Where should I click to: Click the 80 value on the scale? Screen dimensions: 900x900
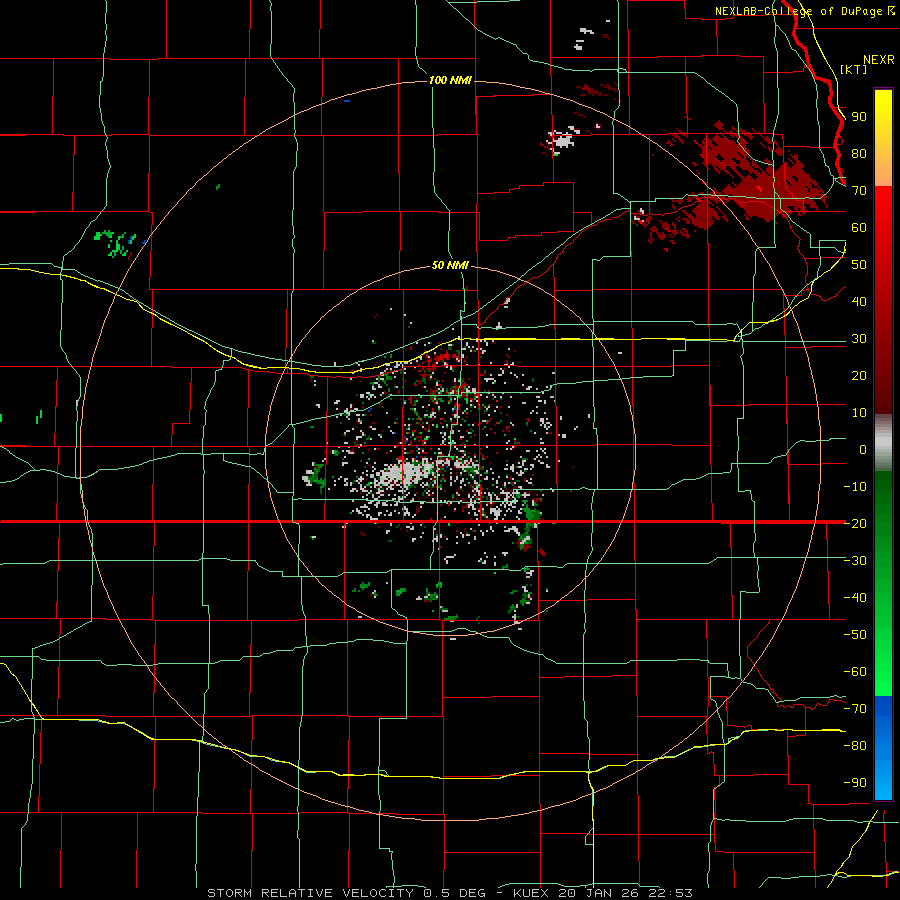859,154
